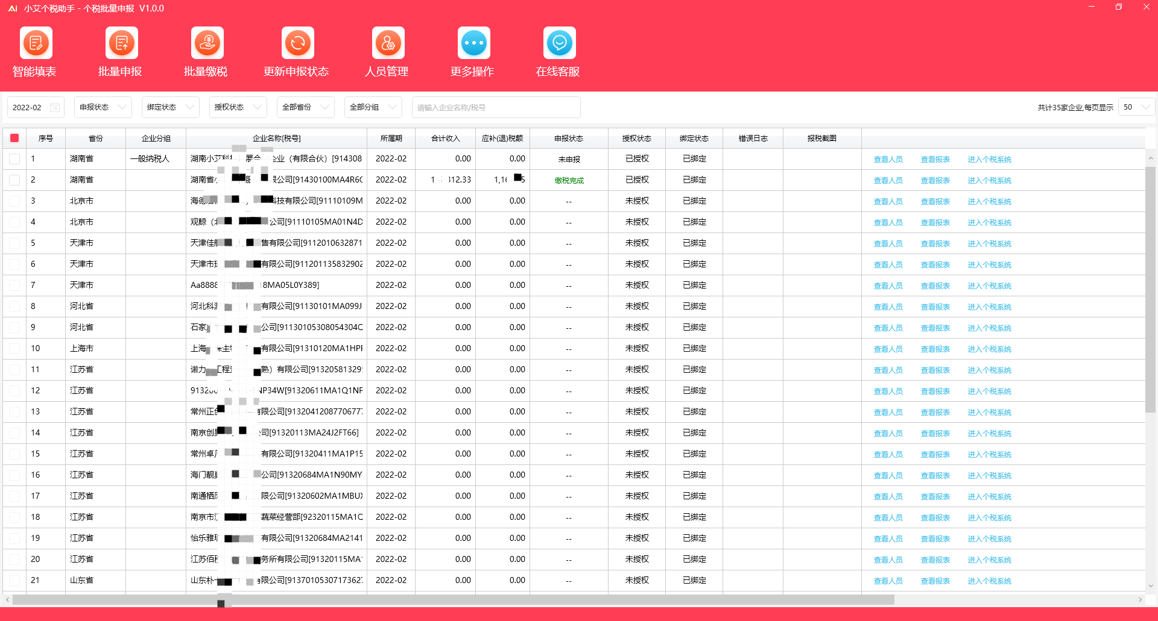Check the checkbox for row 1
Image resolution: width=1158 pixels, height=621 pixels.
[14, 159]
